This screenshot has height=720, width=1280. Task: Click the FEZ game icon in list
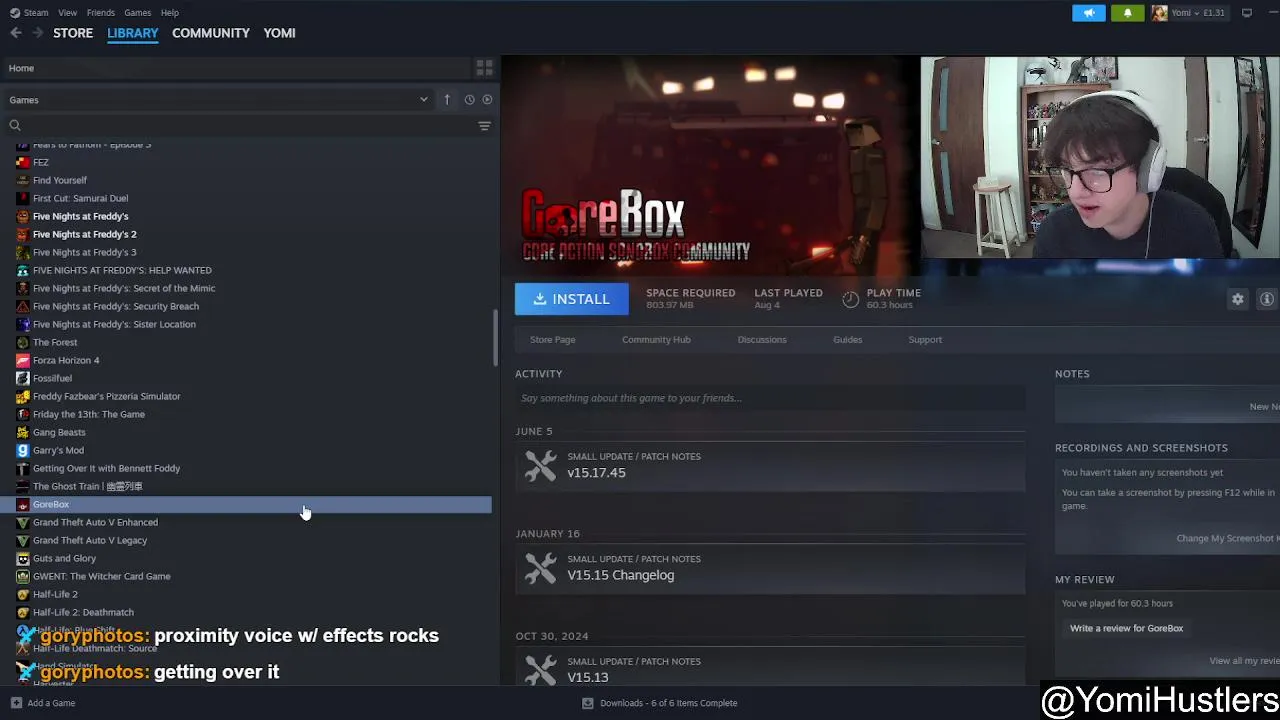point(22,162)
